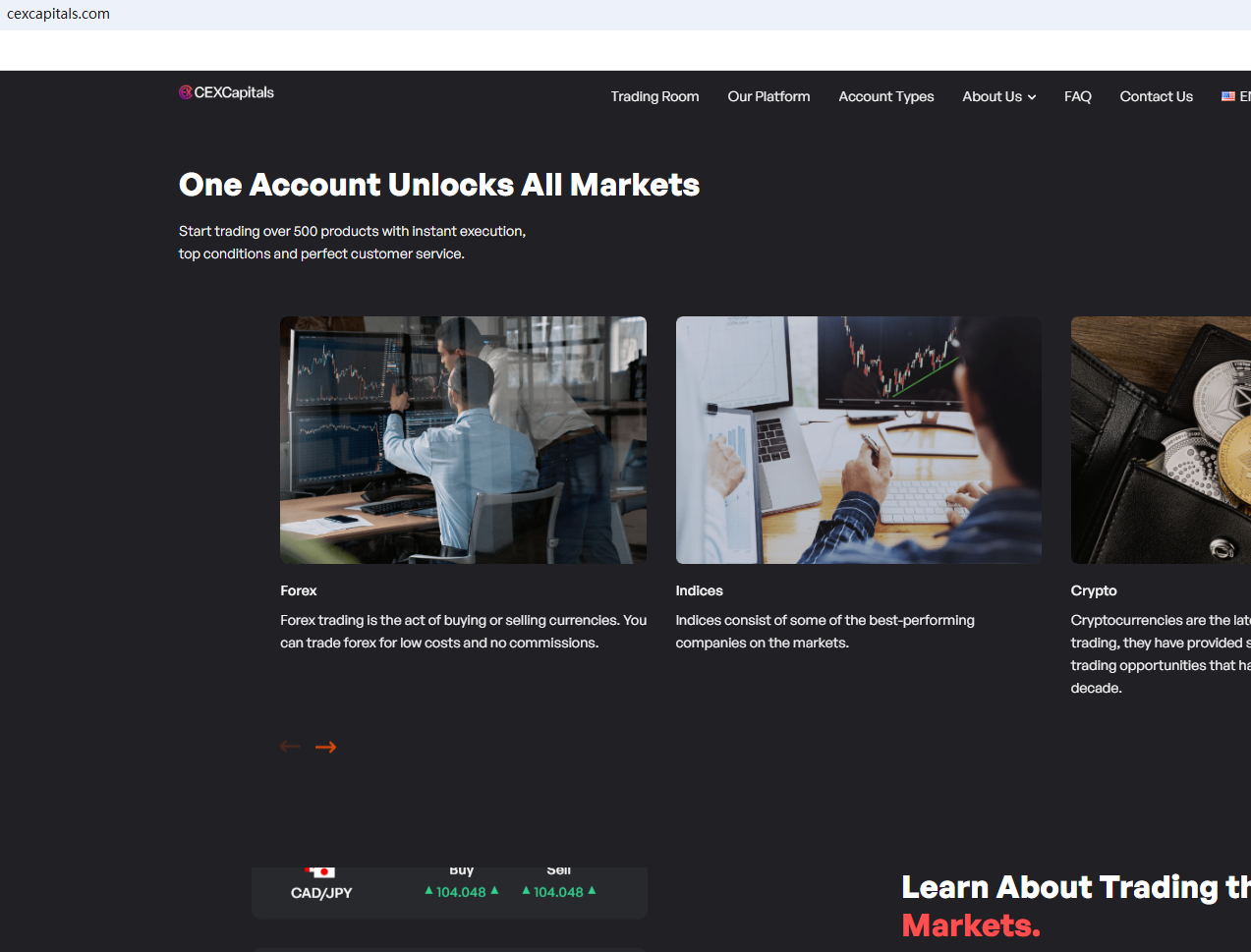
Task: Select the Indices card title
Action: click(699, 590)
